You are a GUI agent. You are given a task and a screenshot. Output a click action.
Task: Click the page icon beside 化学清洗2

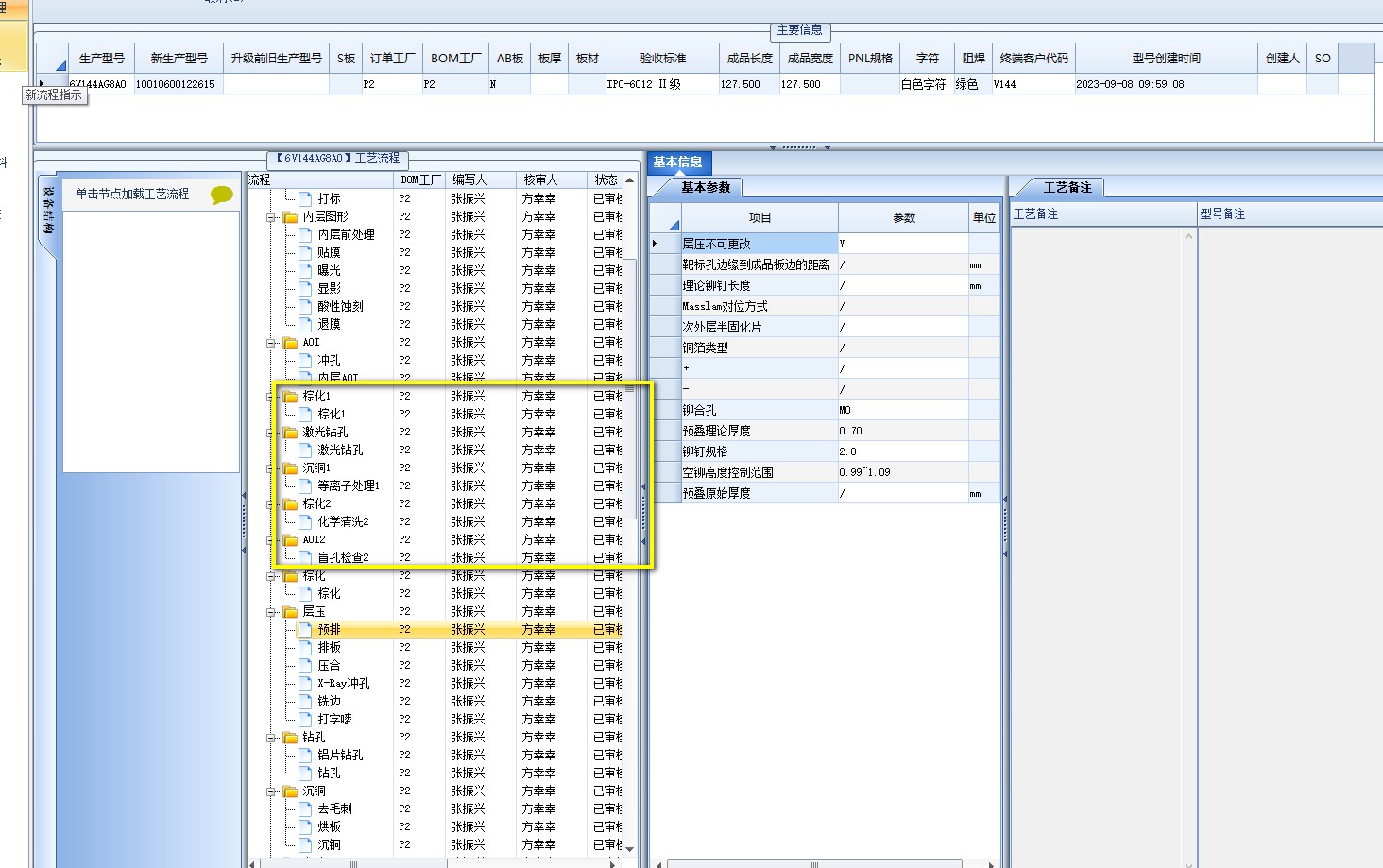point(305,521)
